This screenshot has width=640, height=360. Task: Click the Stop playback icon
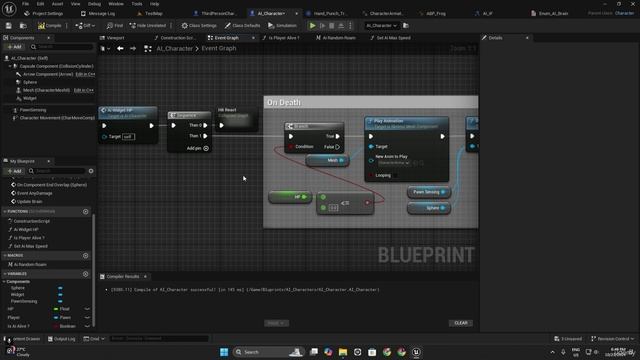pos(331,26)
